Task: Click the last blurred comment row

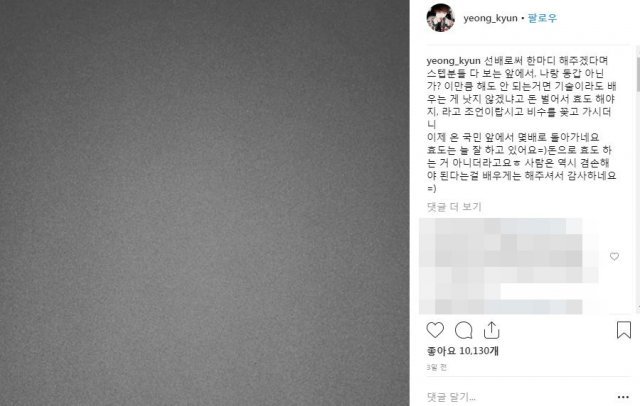Action: tap(500, 307)
